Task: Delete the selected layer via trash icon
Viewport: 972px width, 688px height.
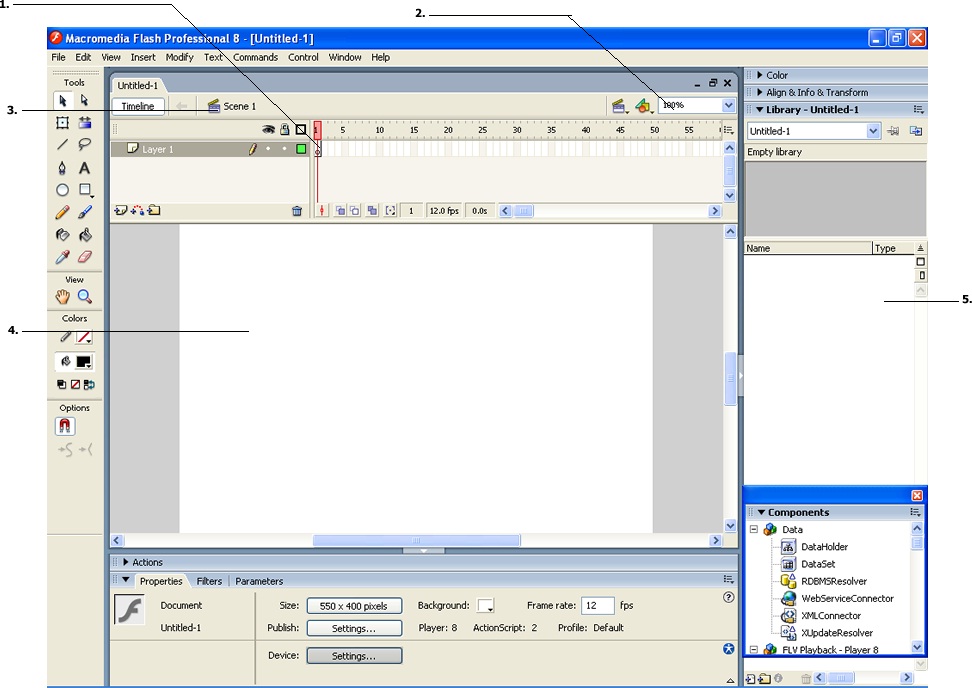Action: [296, 211]
